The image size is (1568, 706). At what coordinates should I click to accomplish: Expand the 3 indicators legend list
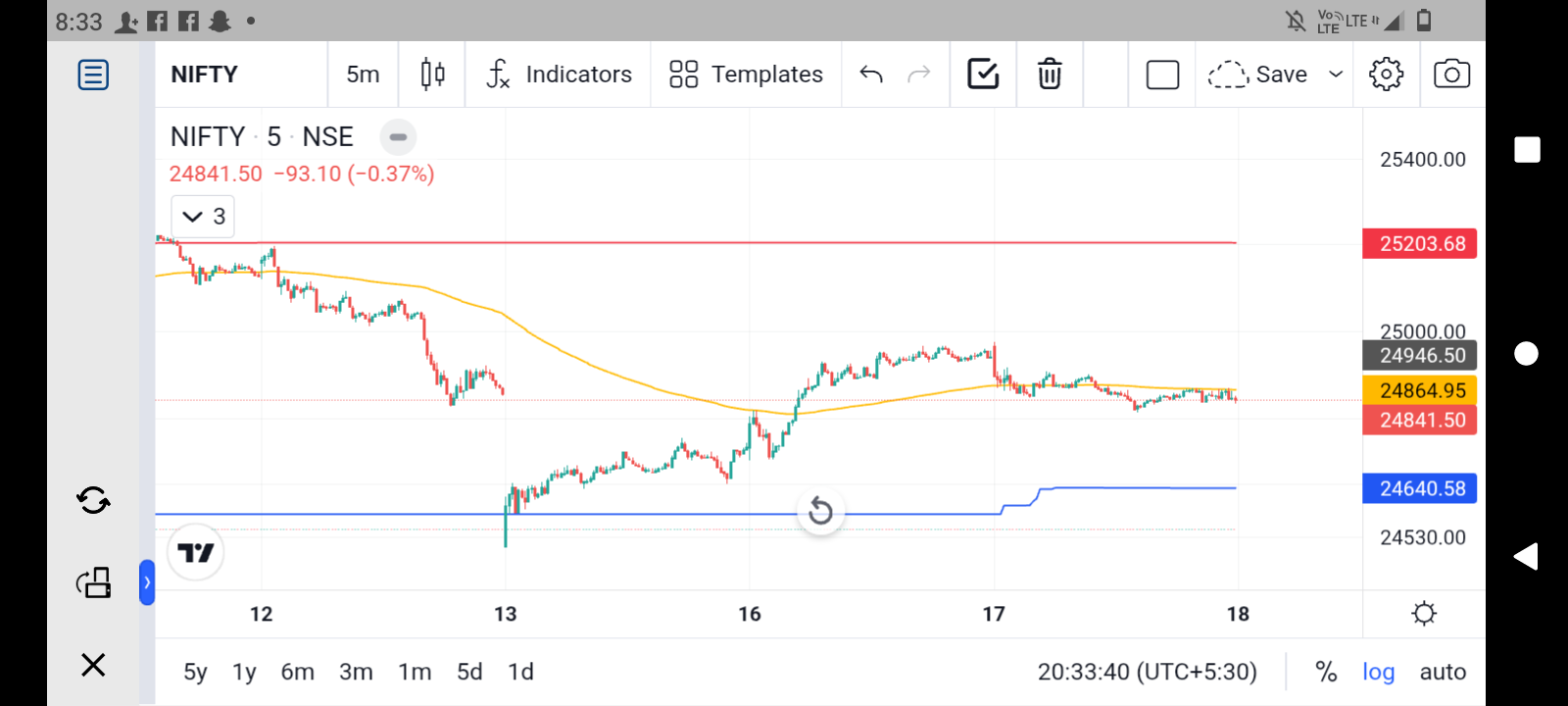(203, 216)
